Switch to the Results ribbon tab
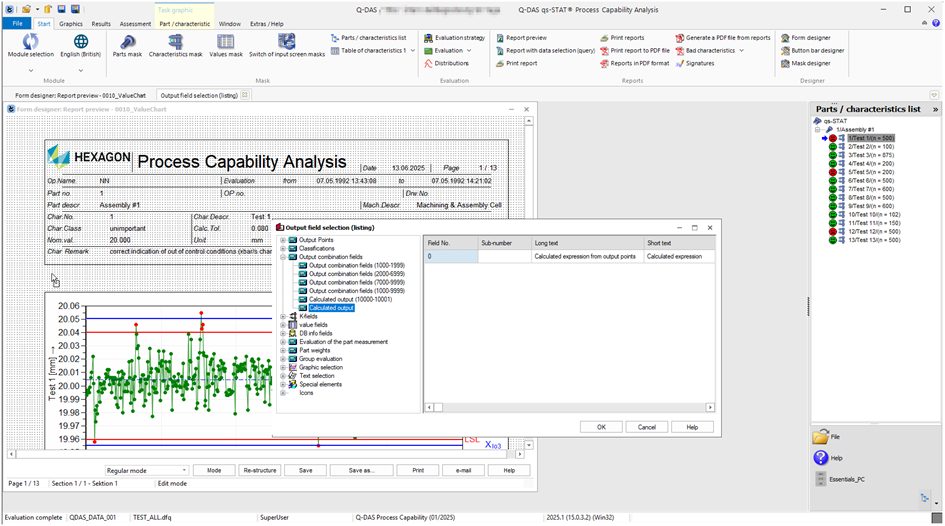 click(101, 24)
